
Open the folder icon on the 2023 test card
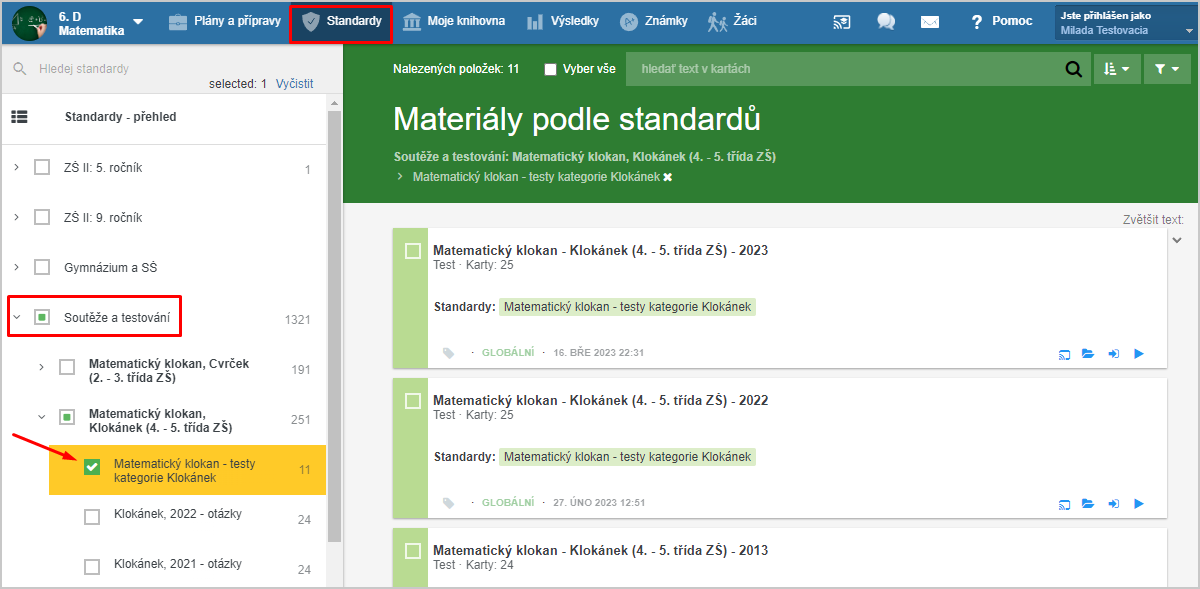(1088, 353)
